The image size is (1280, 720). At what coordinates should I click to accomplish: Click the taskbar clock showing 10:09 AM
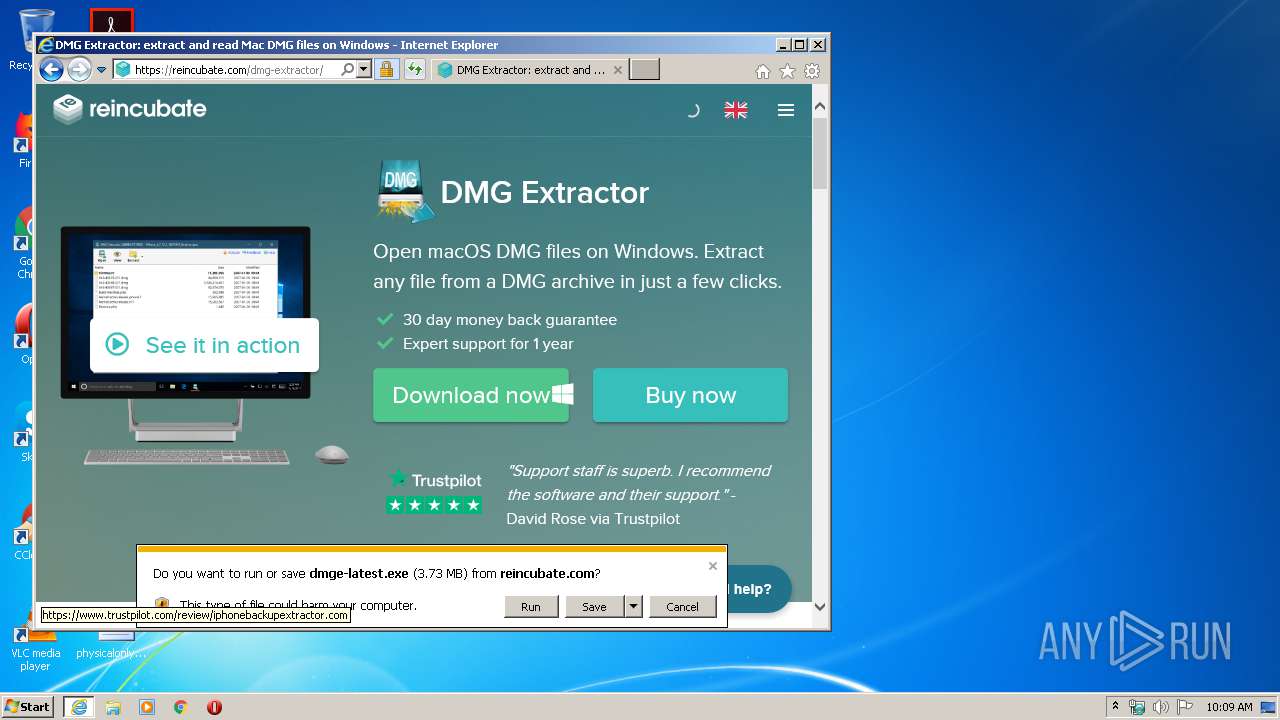click(1229, 707)
